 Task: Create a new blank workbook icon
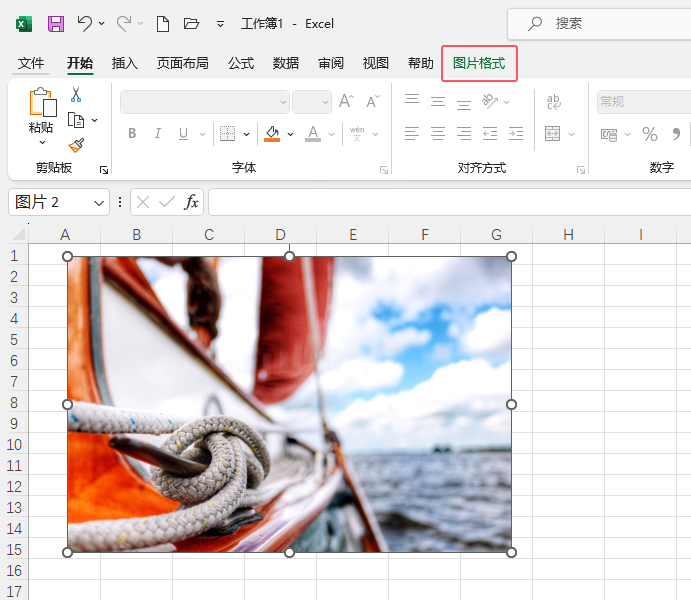pos(163,23)
